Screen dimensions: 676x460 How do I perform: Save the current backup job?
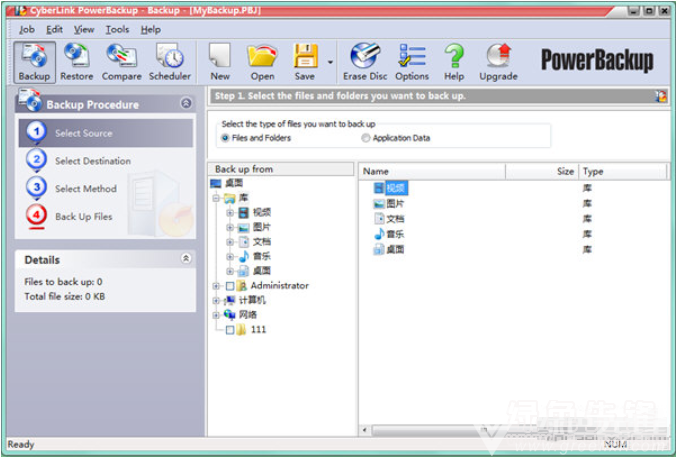pos(304,62)
